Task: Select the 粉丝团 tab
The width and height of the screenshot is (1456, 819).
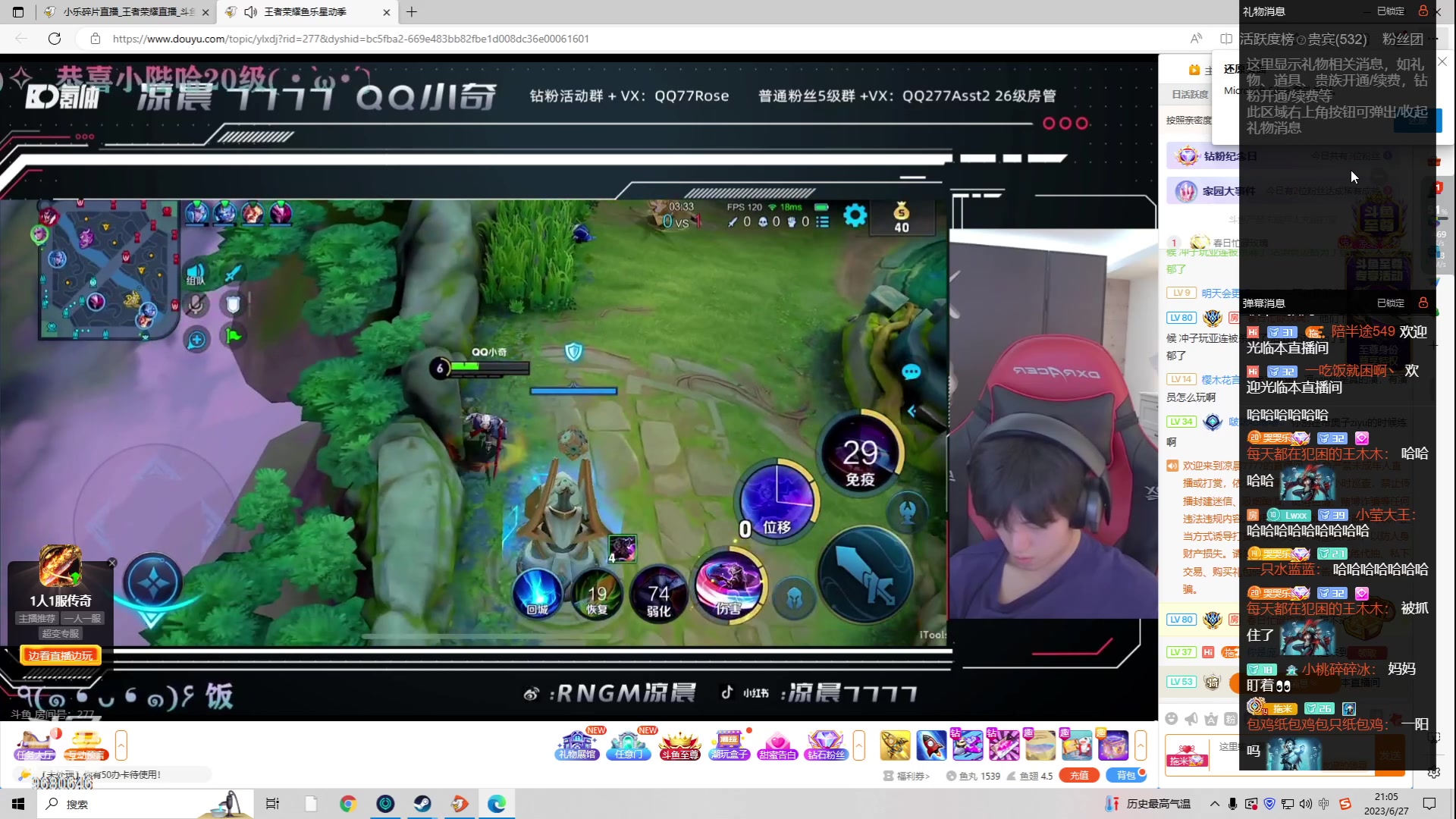Action: click(x=1403, y=39)
